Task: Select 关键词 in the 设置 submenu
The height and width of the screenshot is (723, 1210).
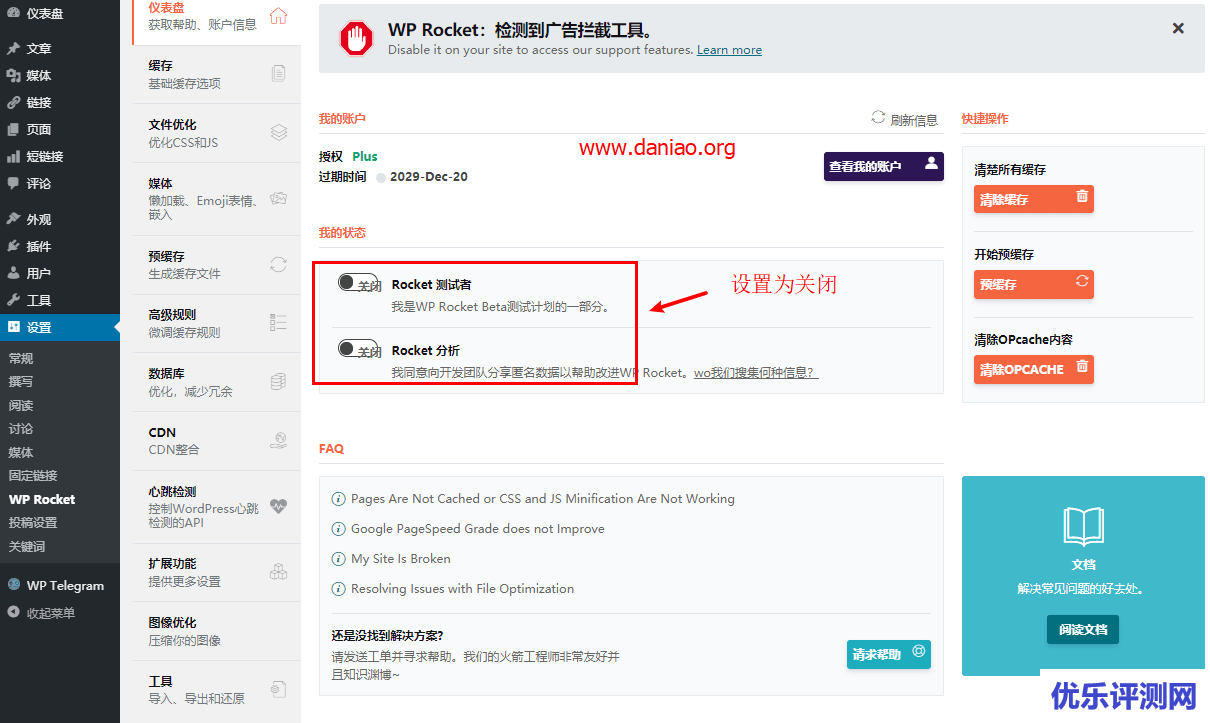Action: point(27,546)
